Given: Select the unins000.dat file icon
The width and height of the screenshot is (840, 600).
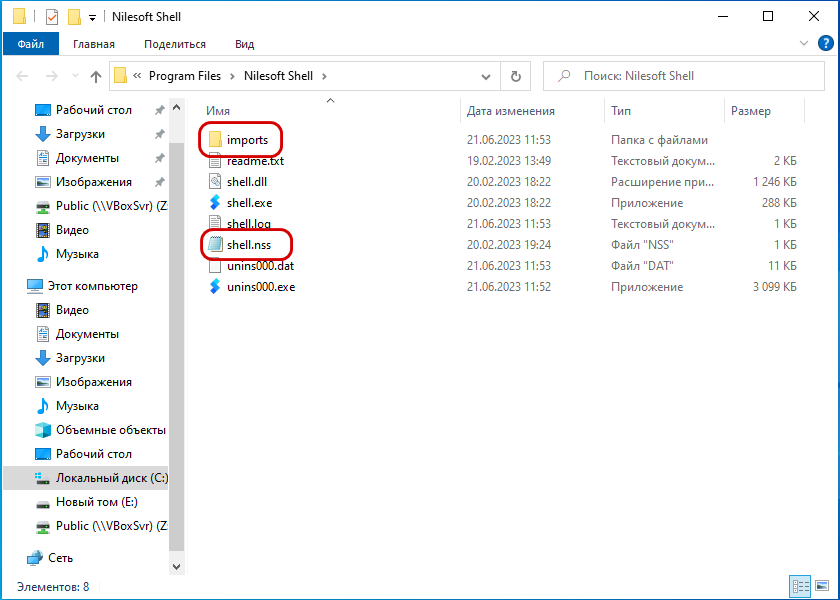Looking at the screenshot, I should pyautogui.click(x=215, y=266).
